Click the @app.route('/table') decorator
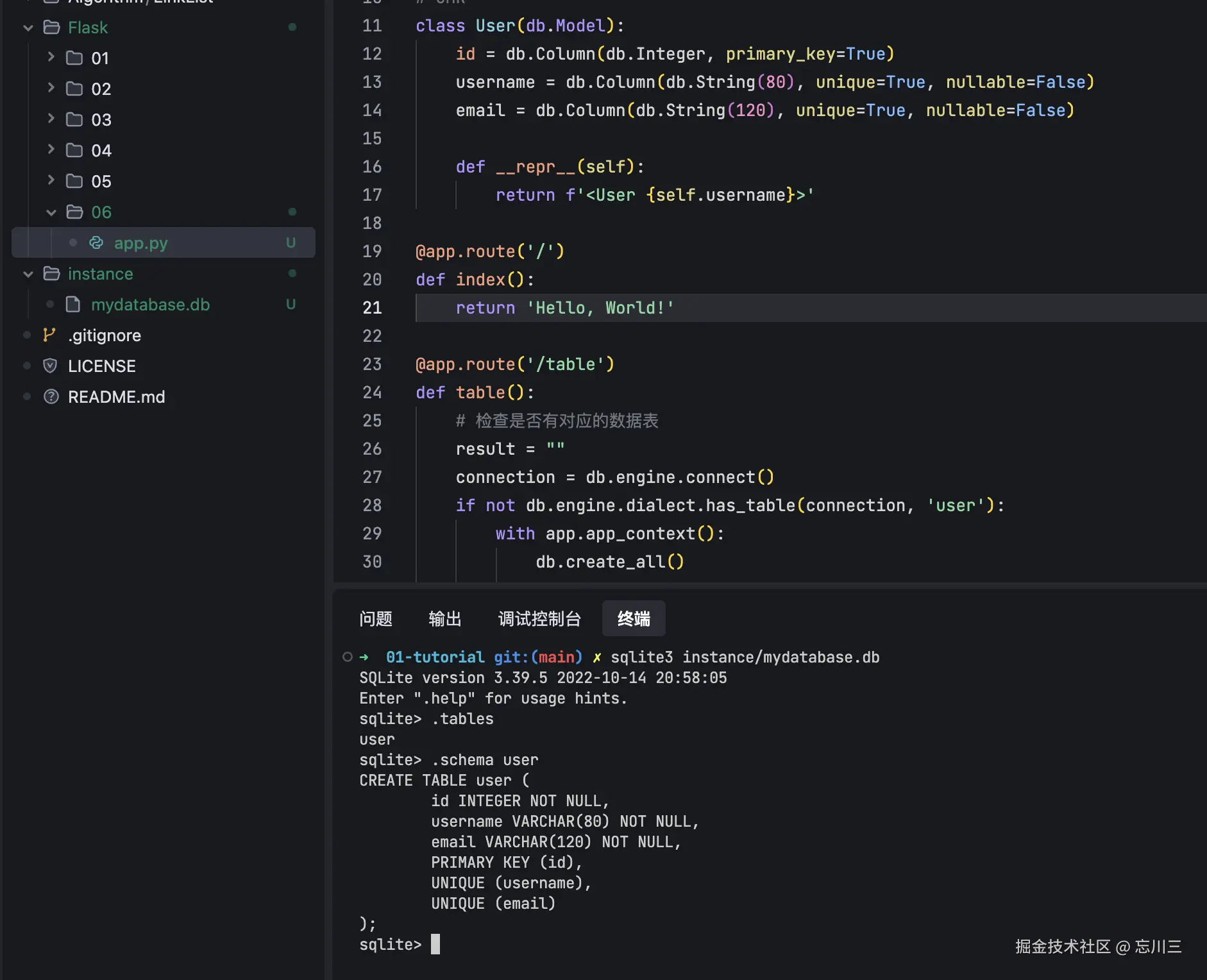This screenshot has height=980, width=1207. pyautogui.click(x=515, y=364)
